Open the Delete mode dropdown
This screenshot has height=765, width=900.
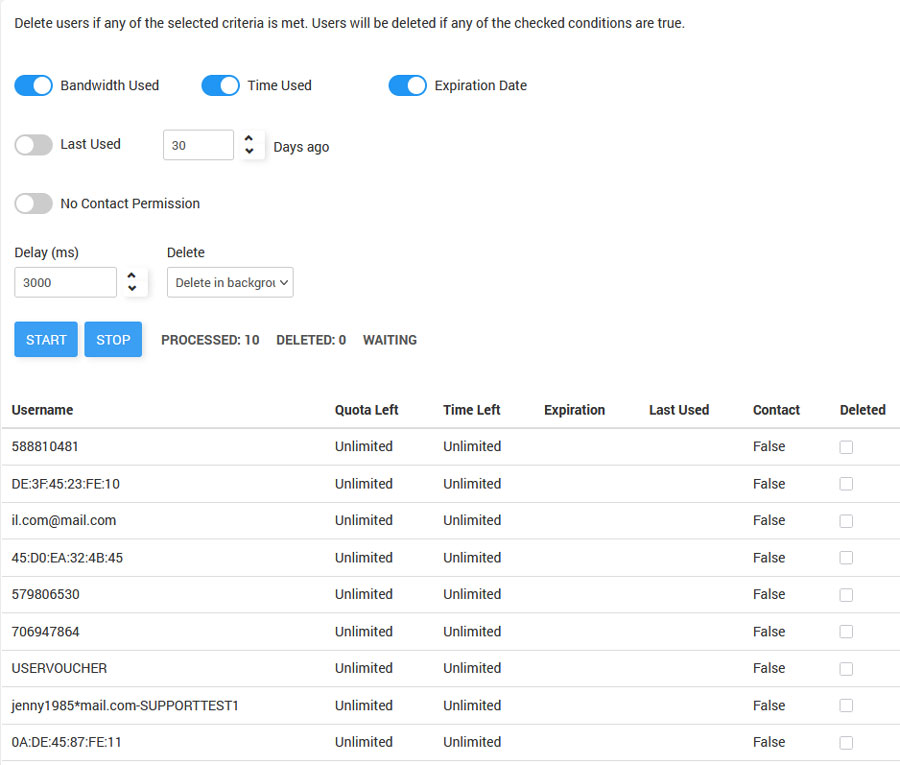230,283
